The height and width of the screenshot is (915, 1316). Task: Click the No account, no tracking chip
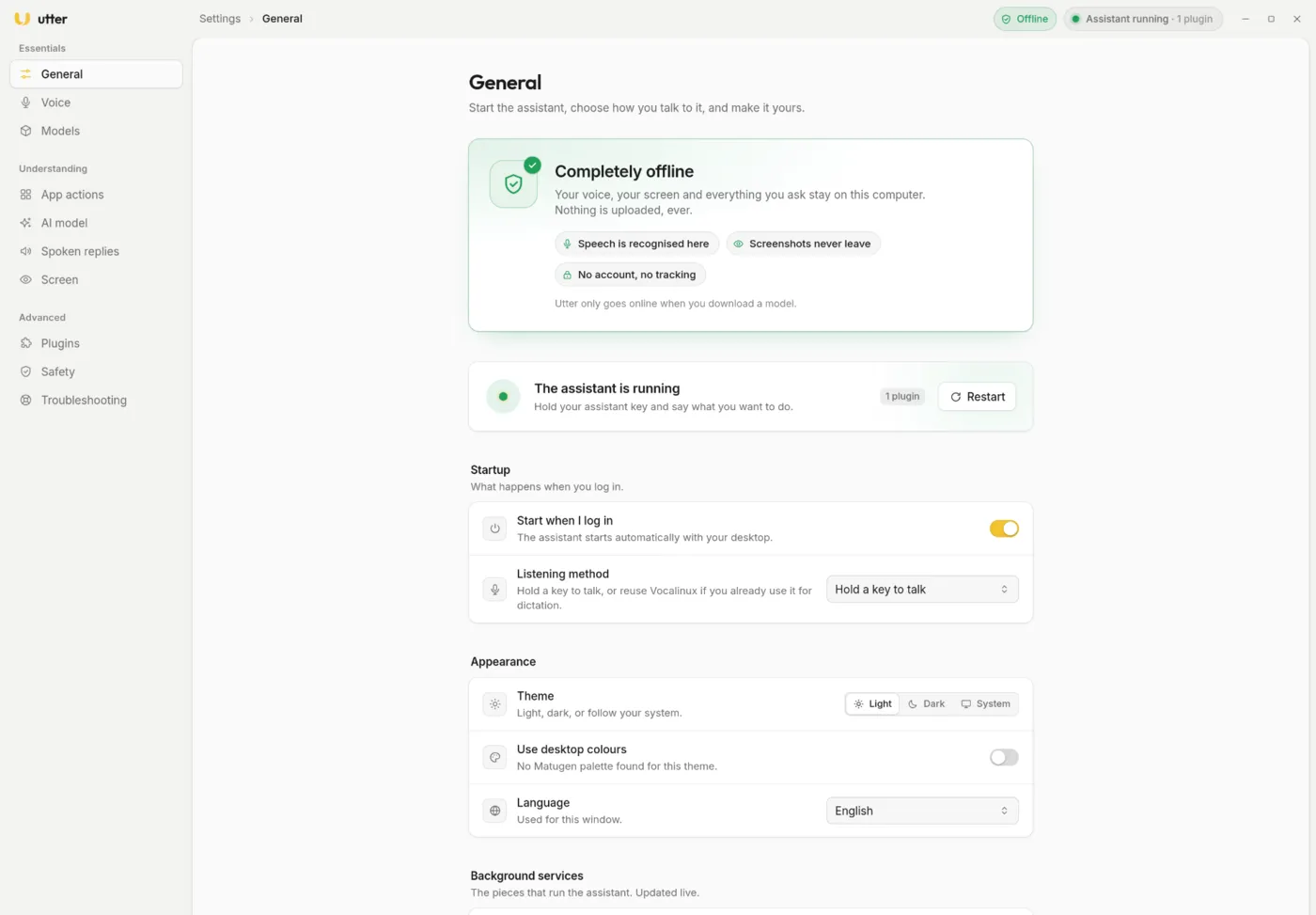(630, 275)
